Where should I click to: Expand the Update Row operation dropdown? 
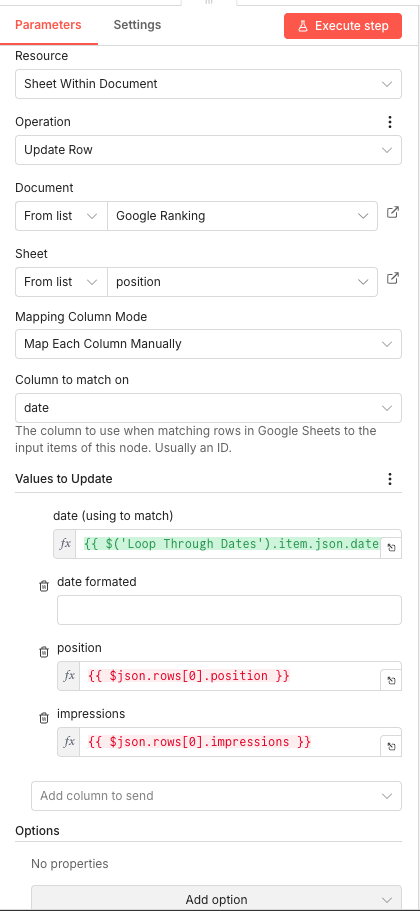pos(208,150)
